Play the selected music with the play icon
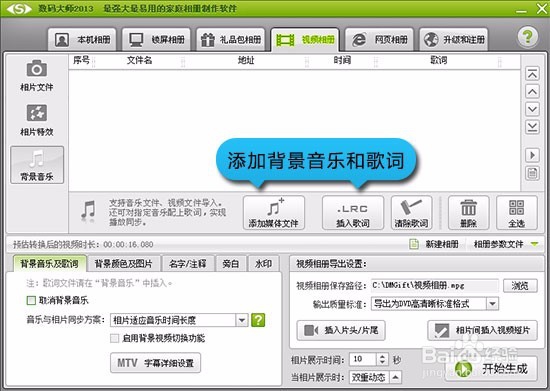This screenshot has height=391, width=550. (532, 155)
